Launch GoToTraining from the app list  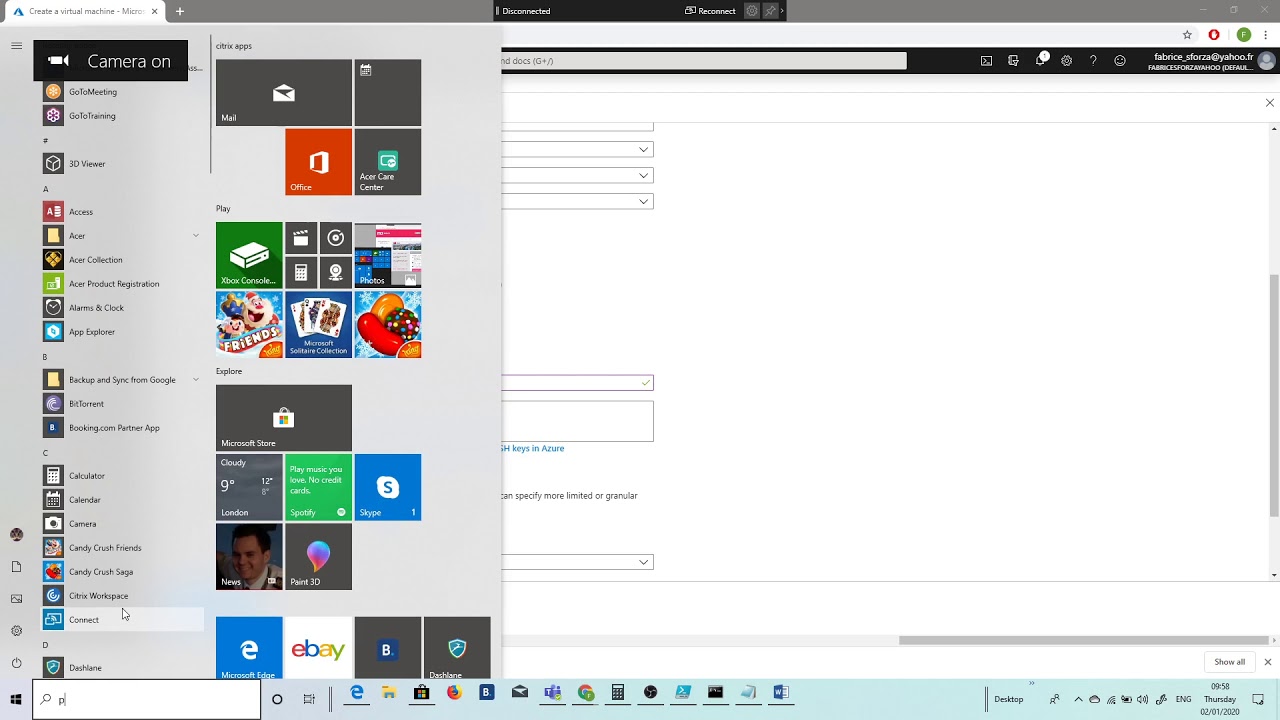(122, 116)
